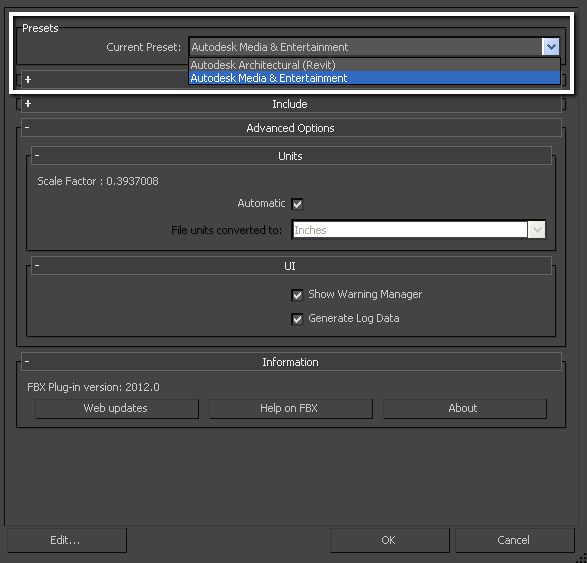Click the About button
Image resolution: width=587 pixels, height=563 pixels.
465,408
